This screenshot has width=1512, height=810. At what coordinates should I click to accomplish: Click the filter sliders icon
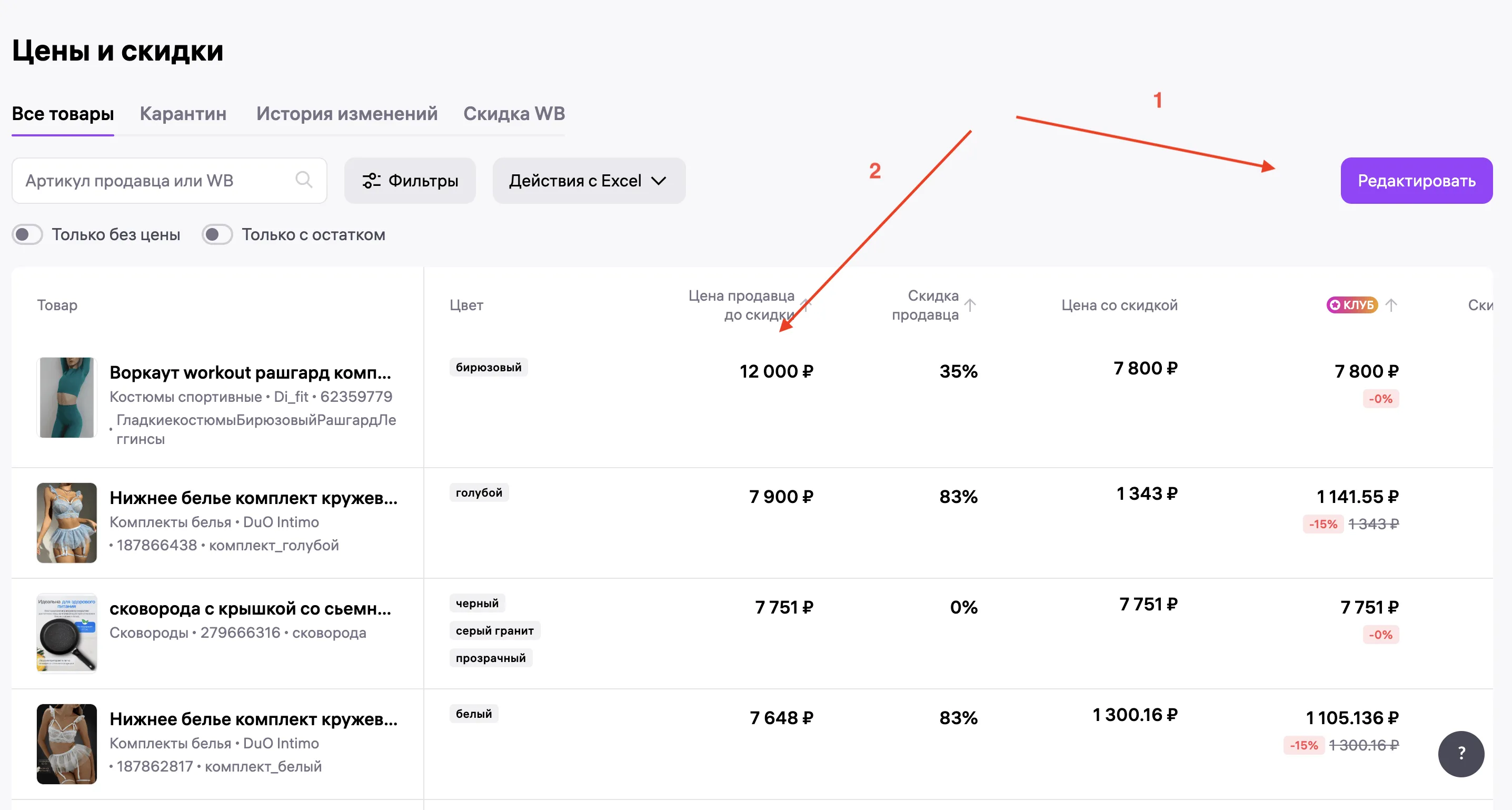coord(371,181)
